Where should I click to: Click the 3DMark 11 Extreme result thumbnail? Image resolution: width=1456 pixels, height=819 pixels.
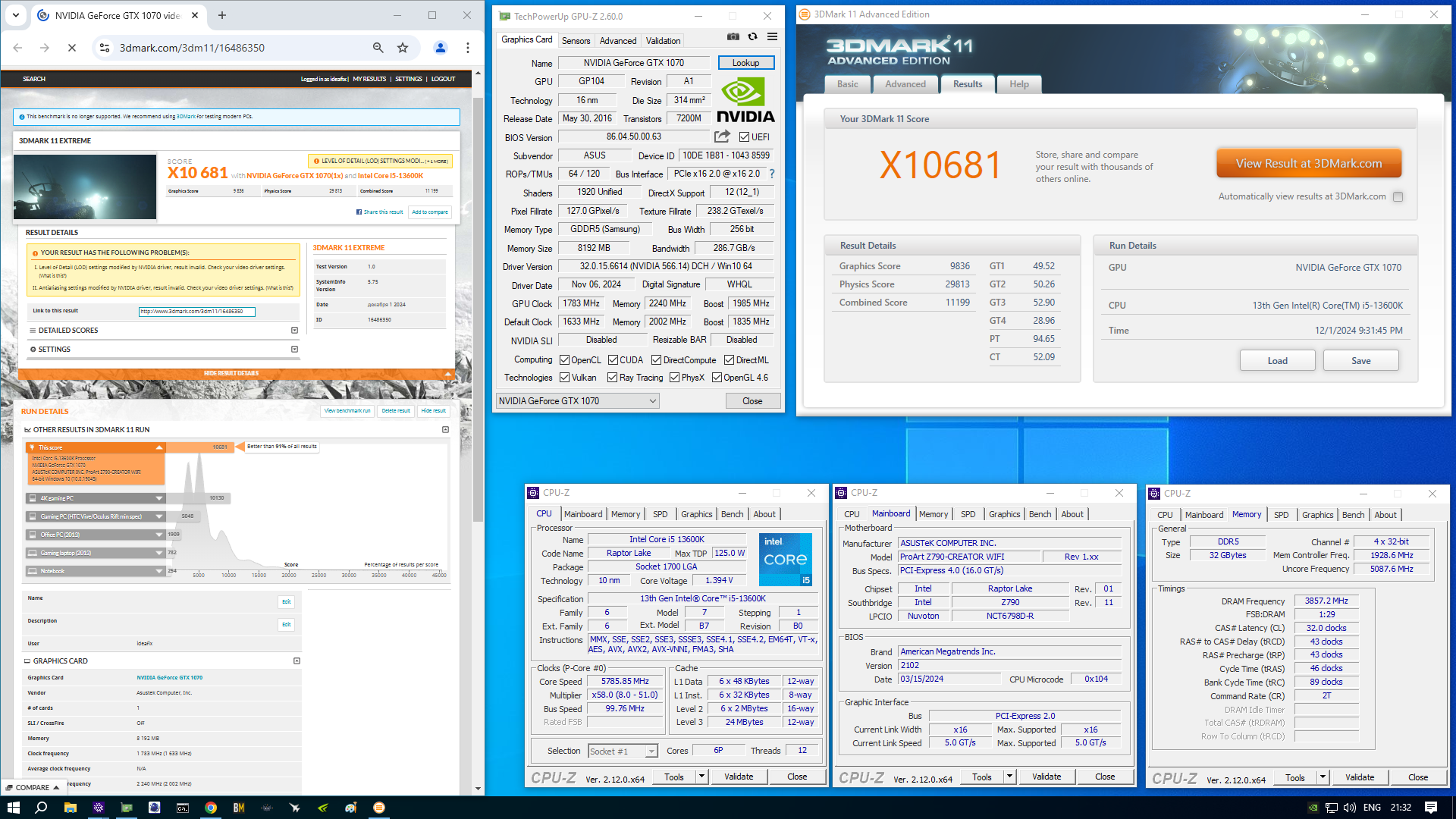(85, 187)
